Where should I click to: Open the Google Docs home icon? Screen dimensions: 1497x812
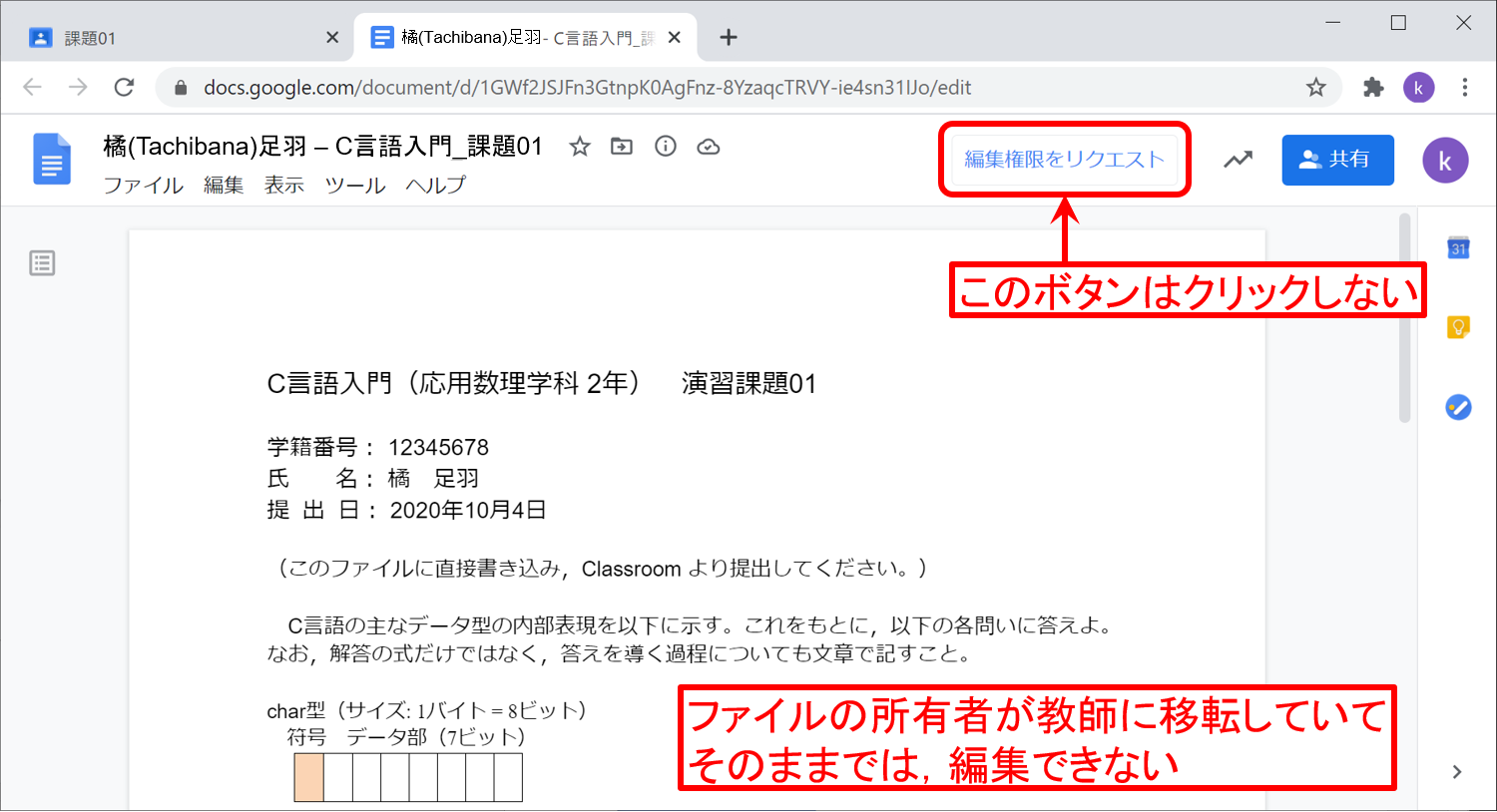coord(52,160)
